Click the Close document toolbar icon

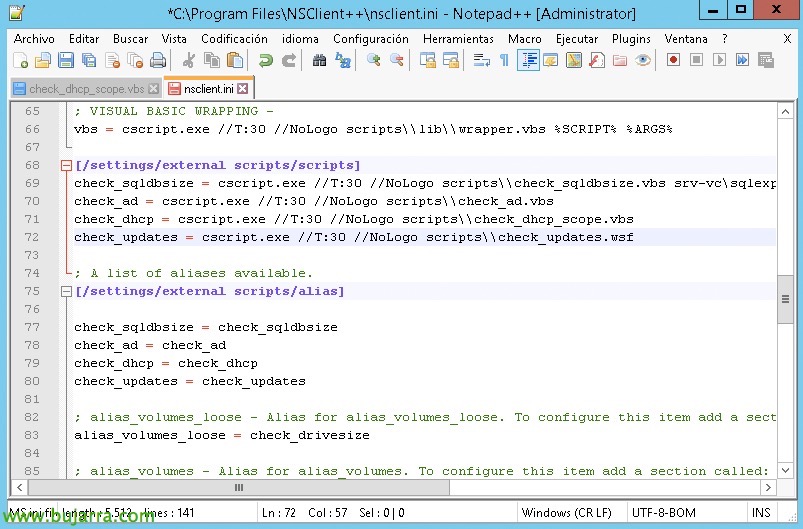click(112, 60)
